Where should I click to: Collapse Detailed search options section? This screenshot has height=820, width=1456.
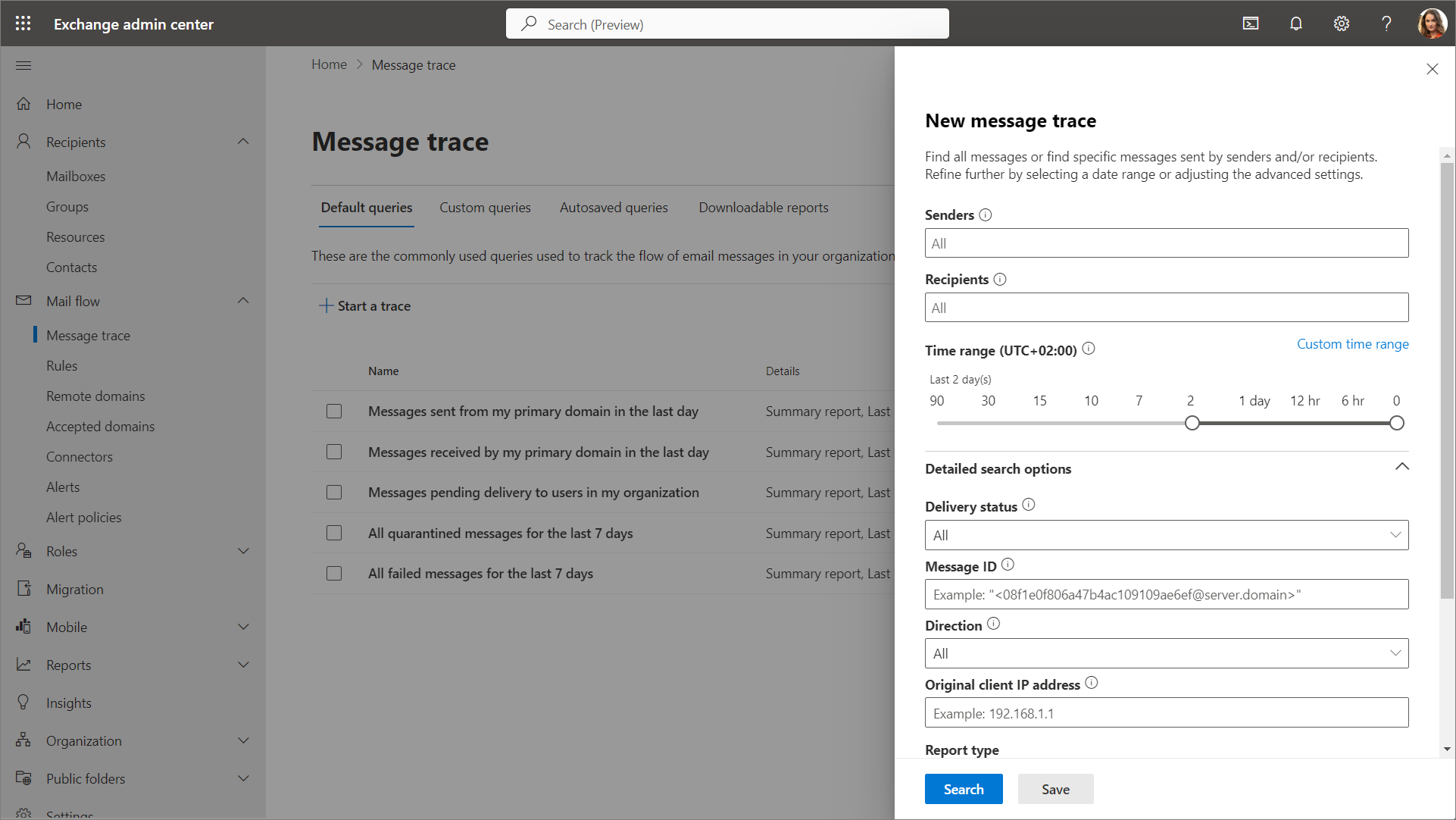1402,468
